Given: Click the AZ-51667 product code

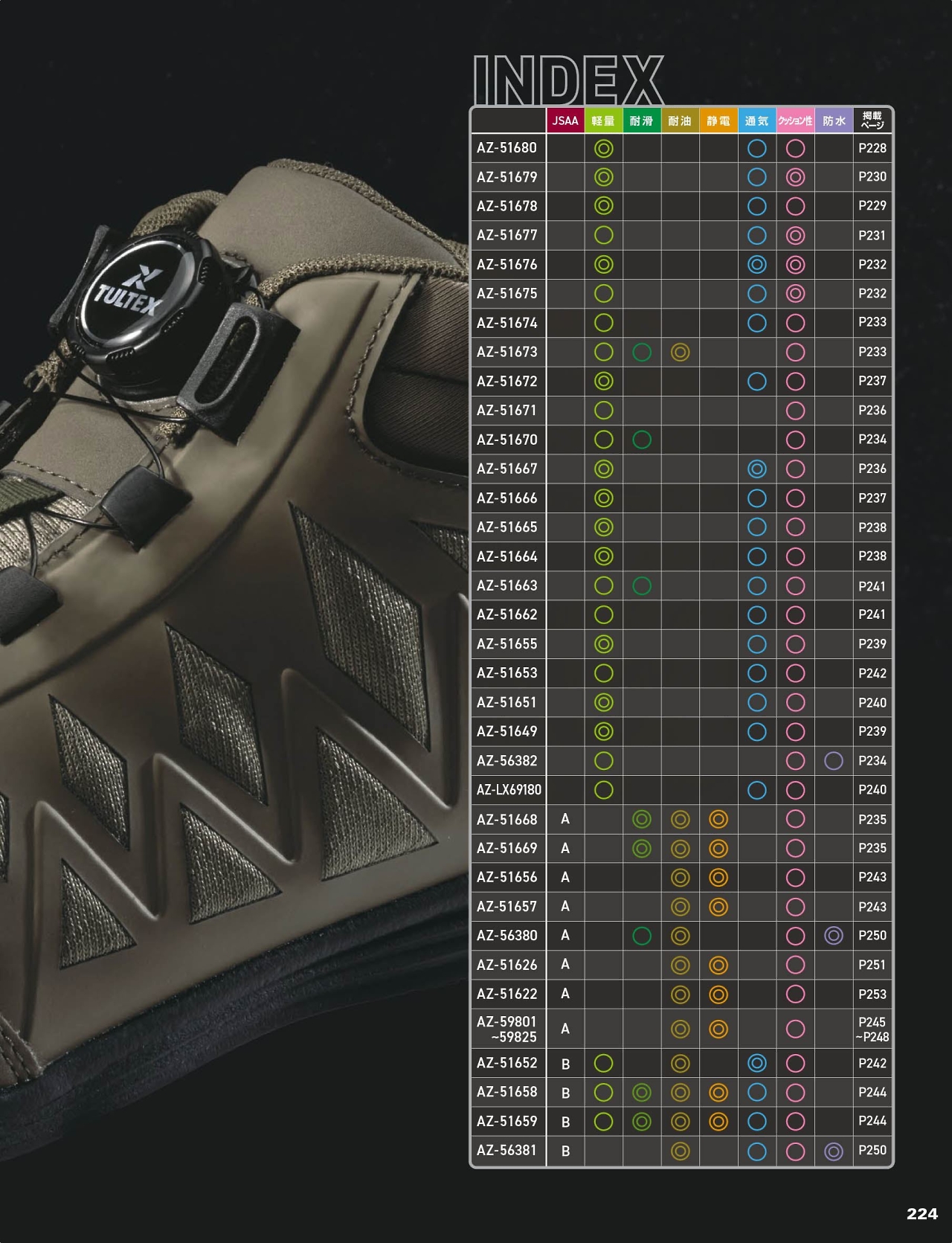Looking at the screenshot, I should [x=506, y=469].
